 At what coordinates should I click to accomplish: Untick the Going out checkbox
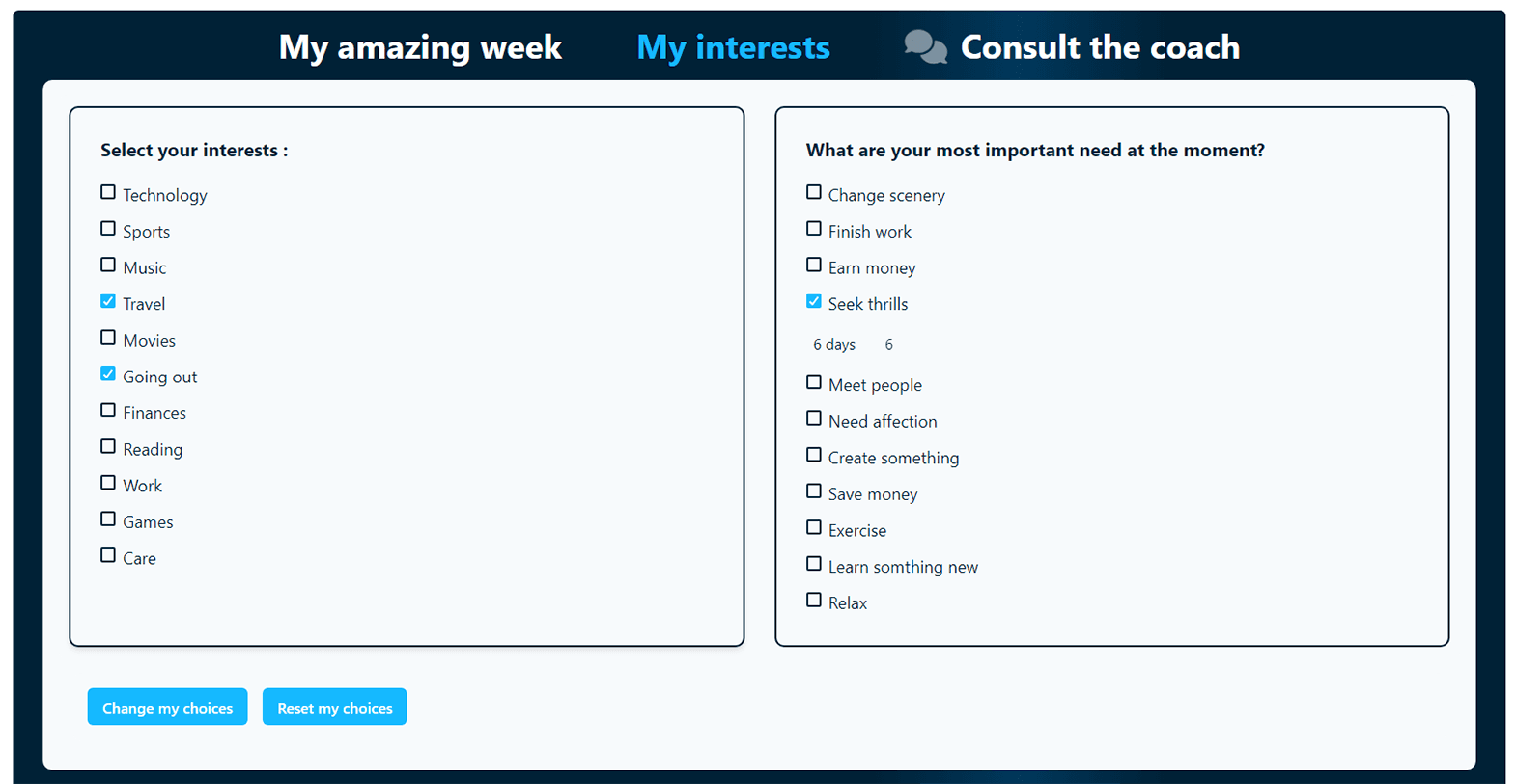[108, 375]
